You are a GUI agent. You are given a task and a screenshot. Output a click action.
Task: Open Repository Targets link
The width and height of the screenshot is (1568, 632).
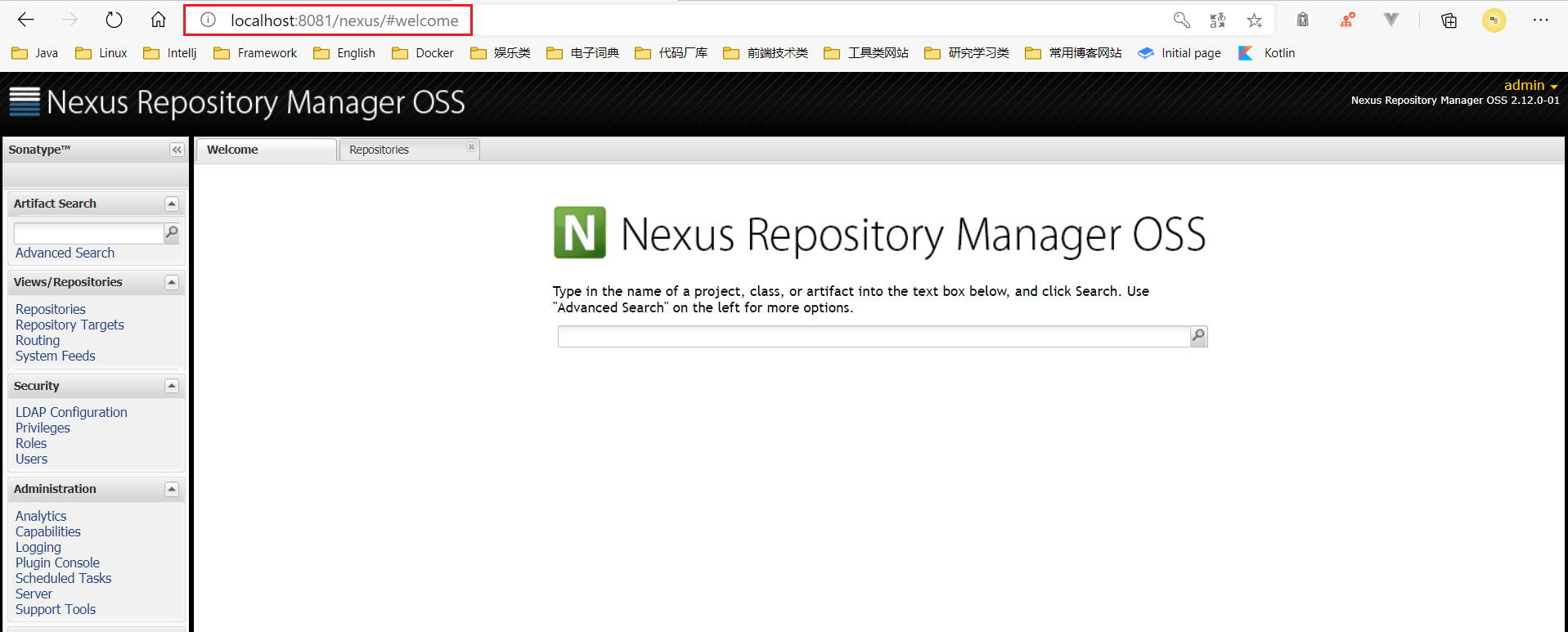coord(70,325)
